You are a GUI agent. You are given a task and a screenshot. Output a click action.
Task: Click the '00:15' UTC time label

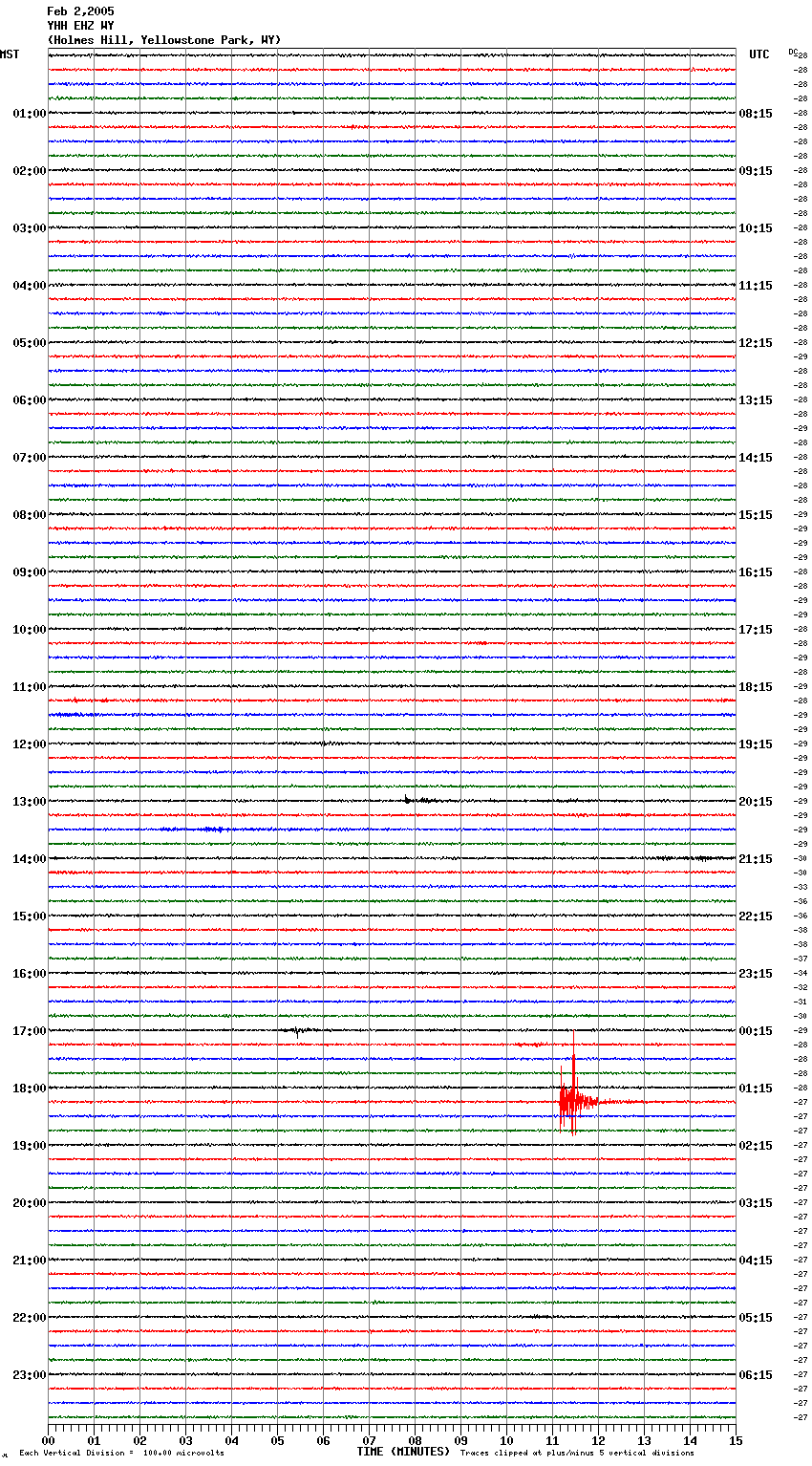[756, 1031]
